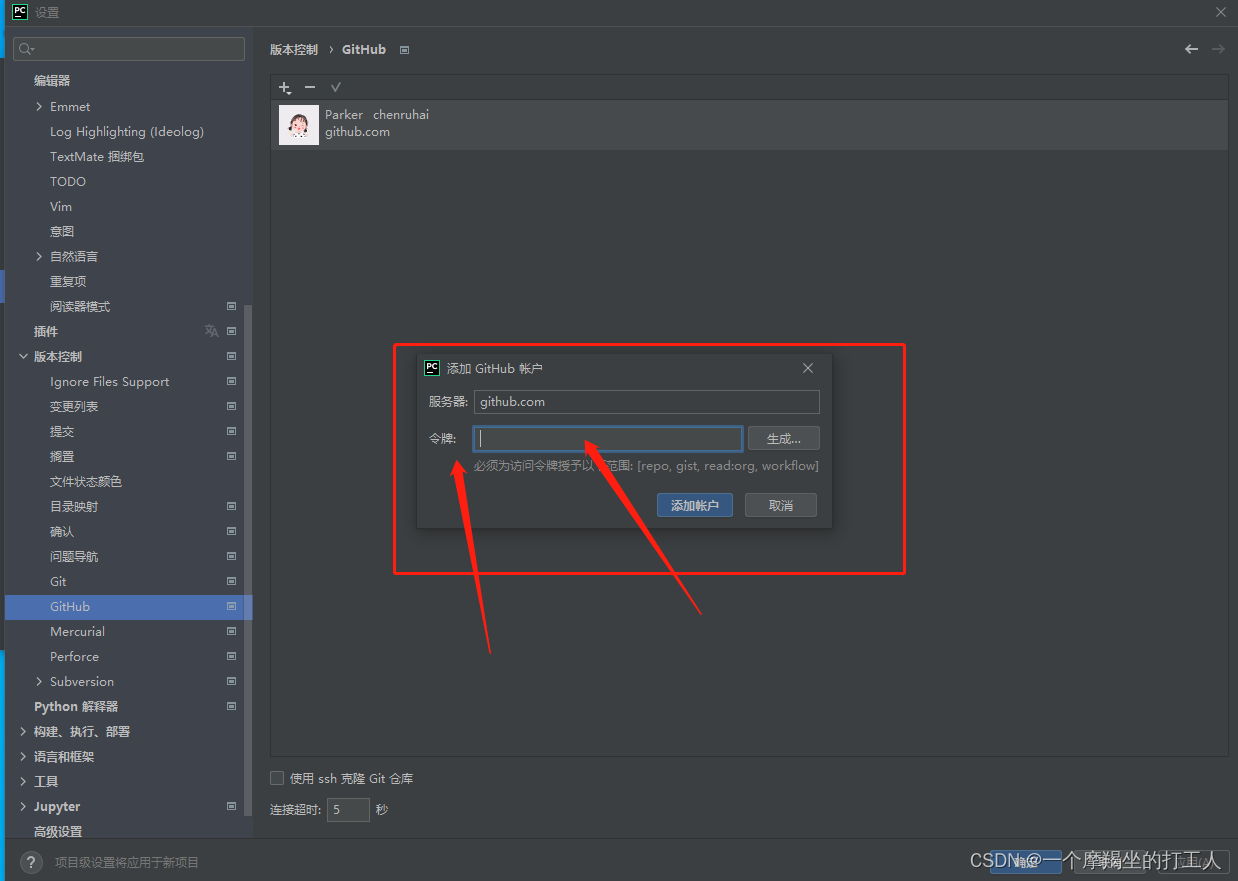Click the 服务器 github.com field
The width and height of the screenshot is (1238, 881).
pos(647,401)
